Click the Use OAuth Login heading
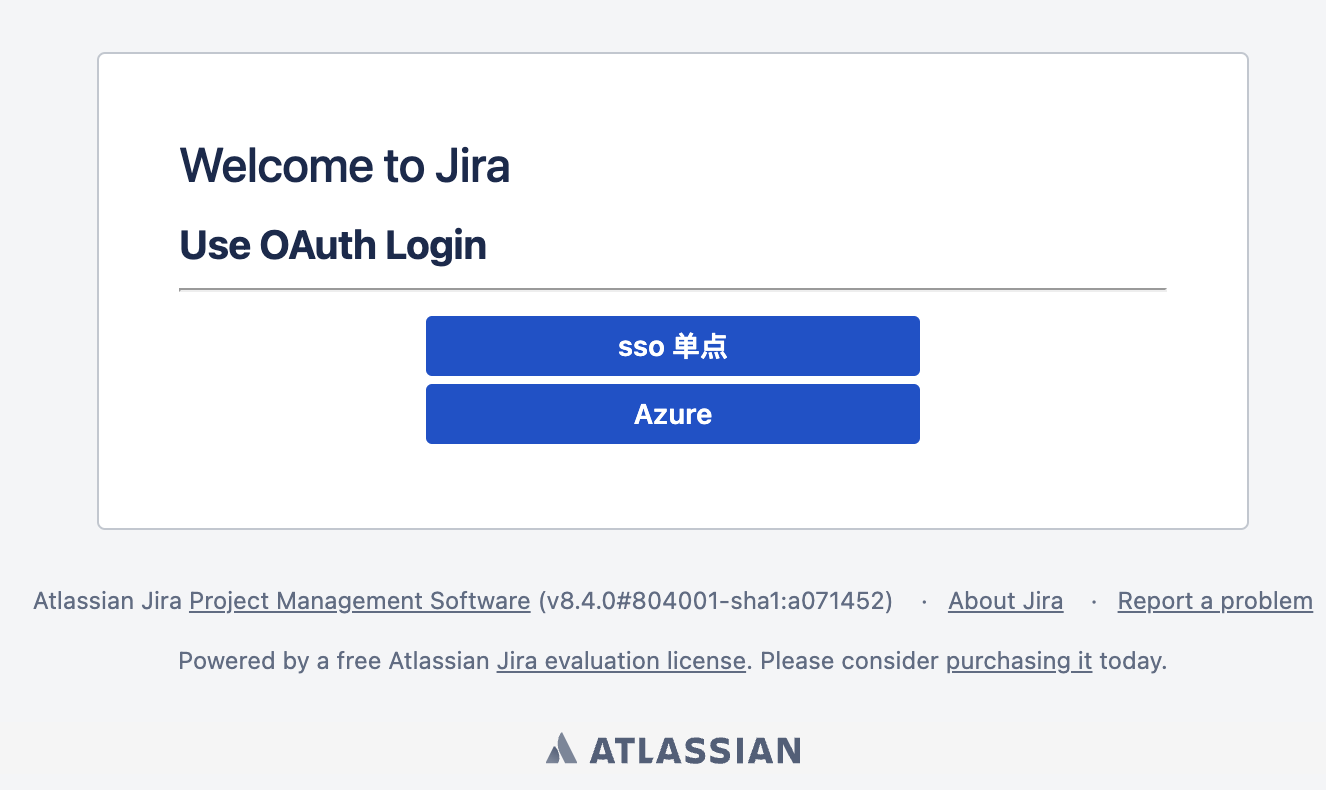 click(x=332, y=245)
